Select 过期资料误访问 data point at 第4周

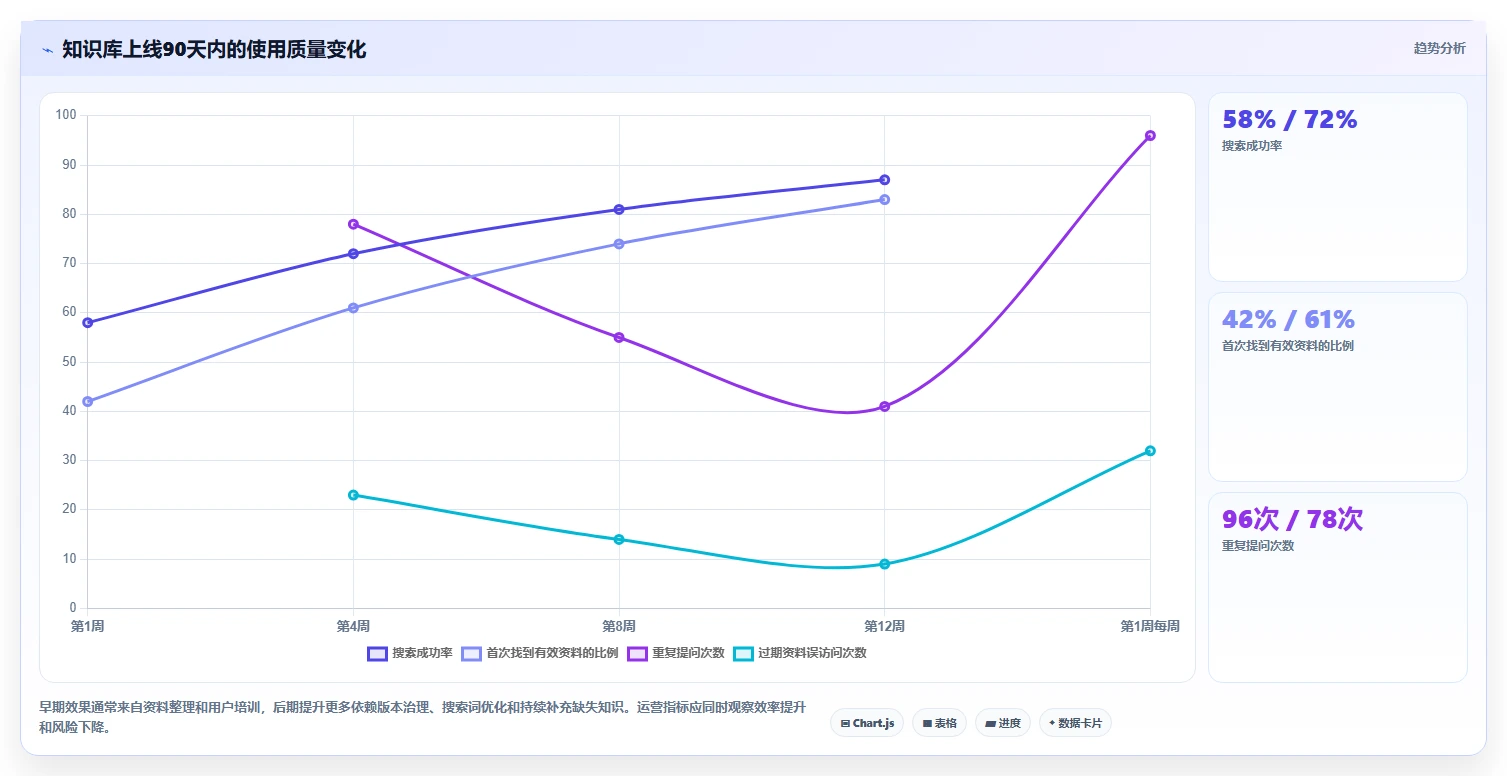353,495
